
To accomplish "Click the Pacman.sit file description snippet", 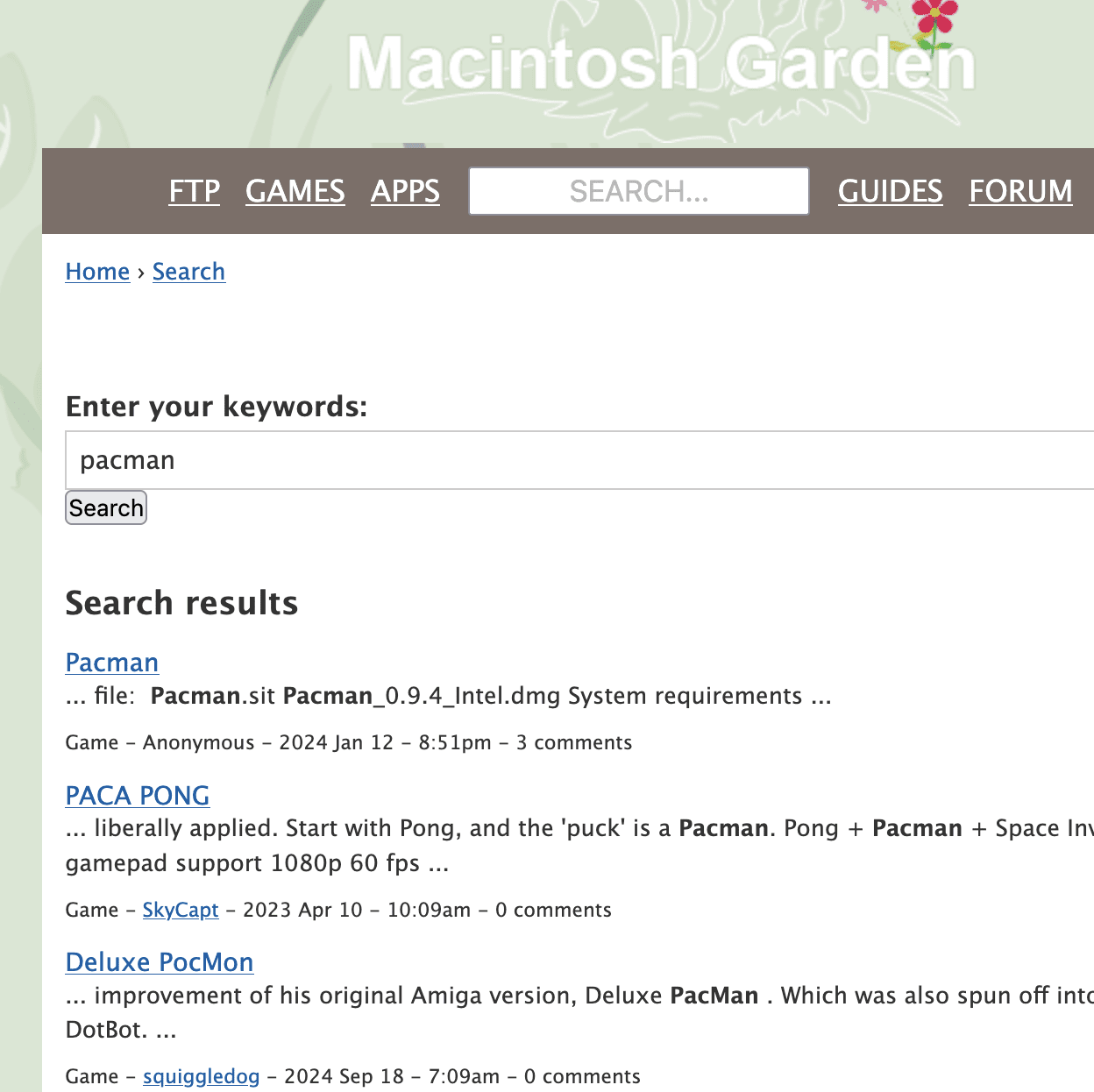I will click(448, 696).
